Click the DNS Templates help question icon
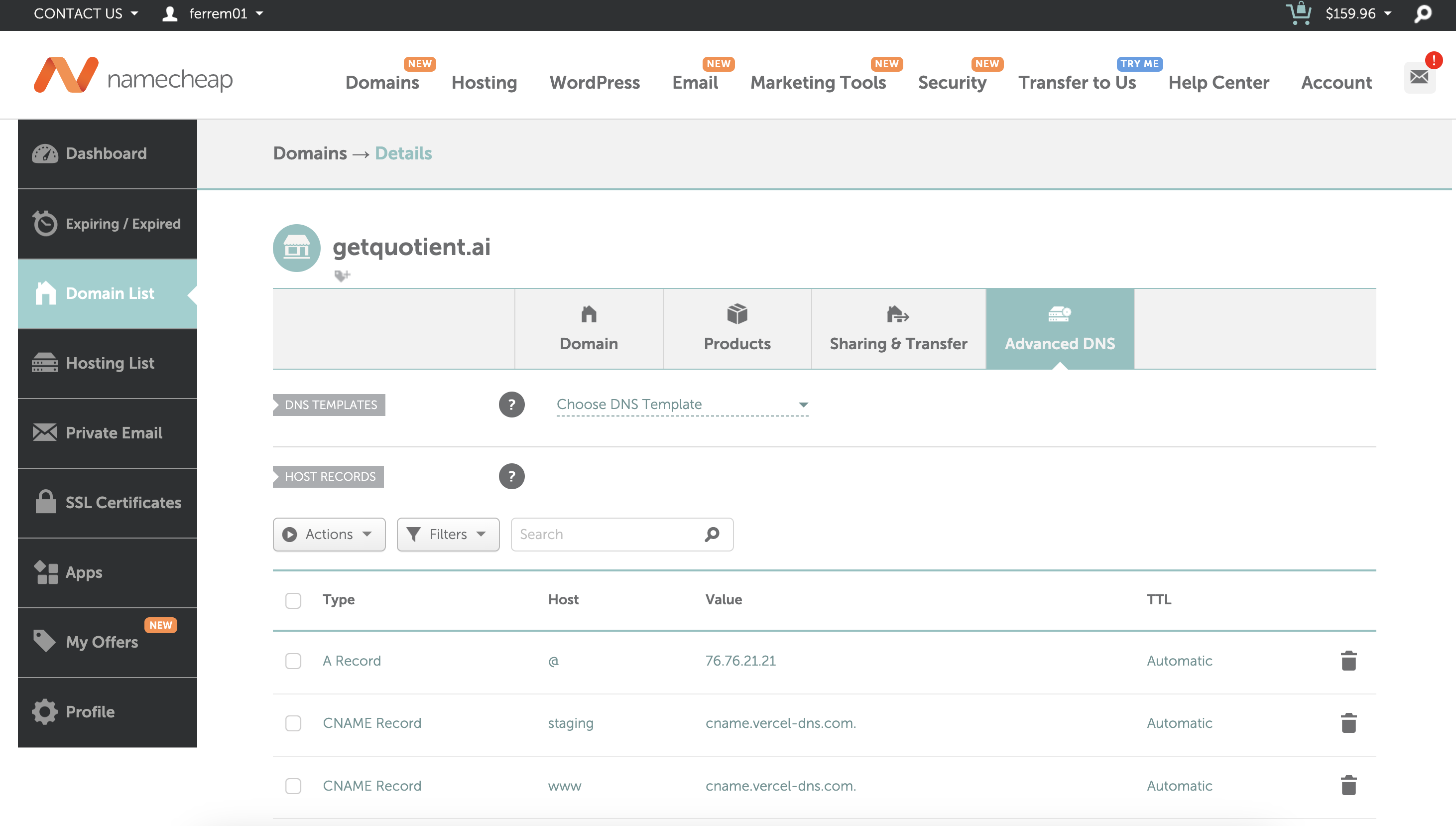The height and width of the screenshot is (826, 1456). pos(511,405)
